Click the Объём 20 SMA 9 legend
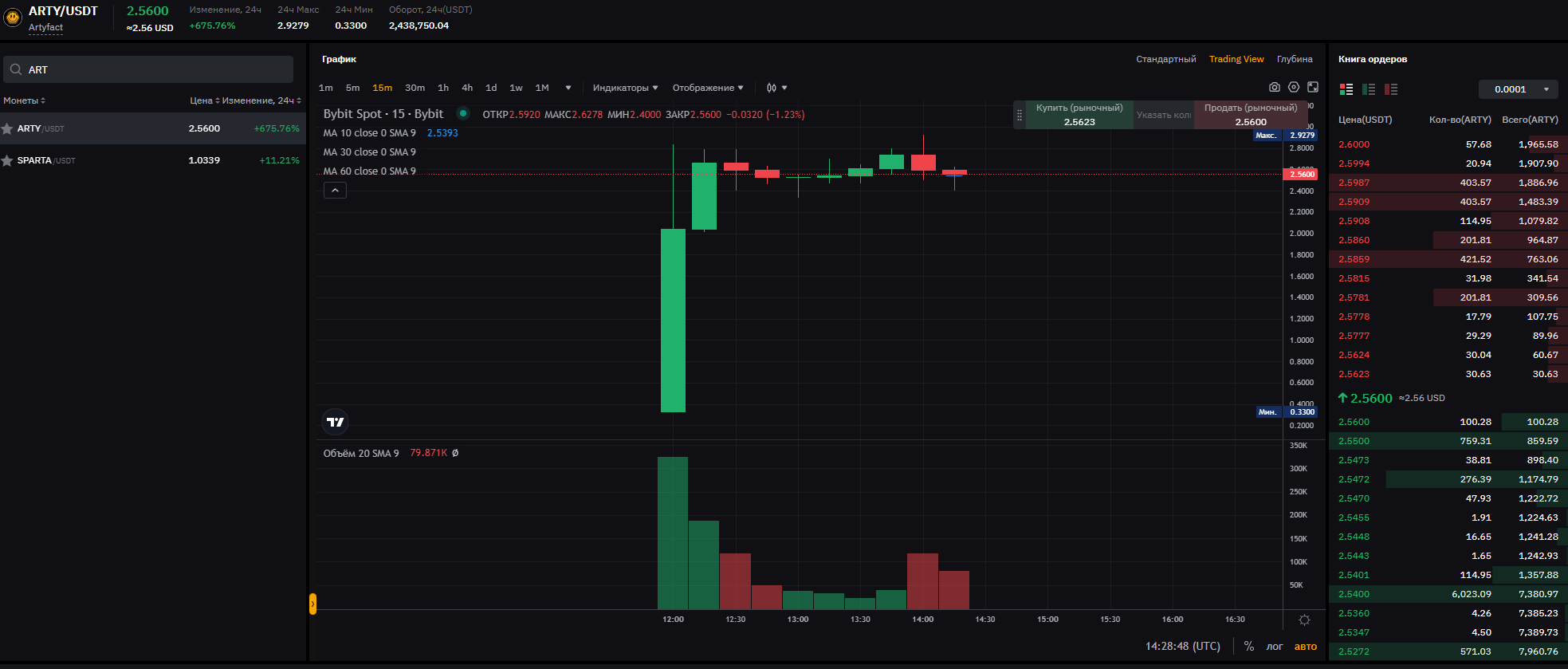This screenshot has height=669, width=1568. 361,453
